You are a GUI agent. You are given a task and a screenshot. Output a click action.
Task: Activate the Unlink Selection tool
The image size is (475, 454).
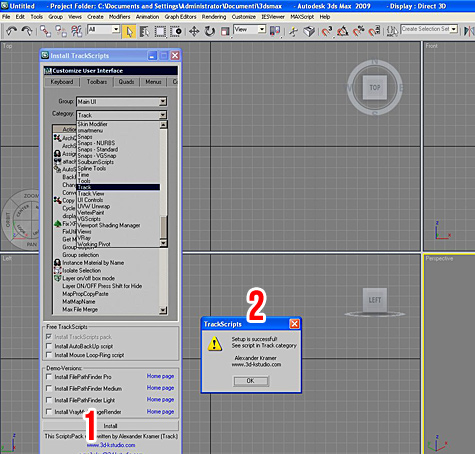click(61, 31)
